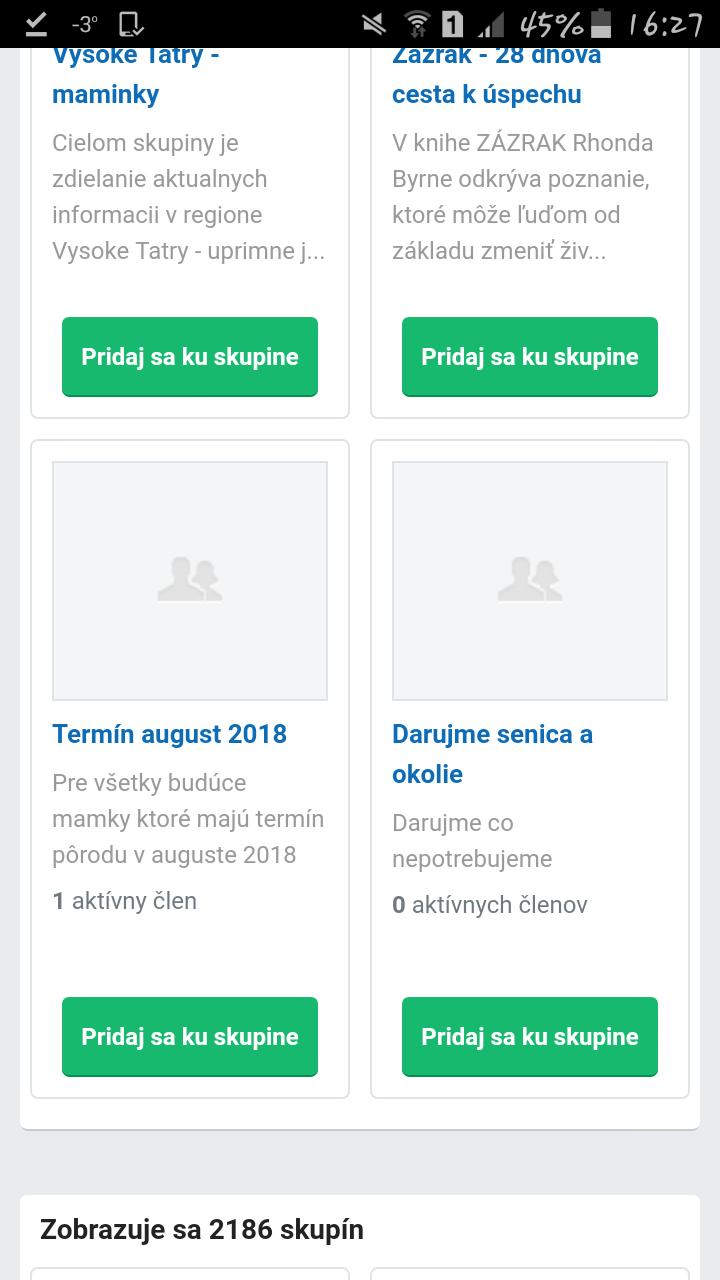This screenshot has width=720, height=1280.
Task: Open the "Zázrak - 28 dnova cesta k úspechu" title
Action: tap(496, 75)
